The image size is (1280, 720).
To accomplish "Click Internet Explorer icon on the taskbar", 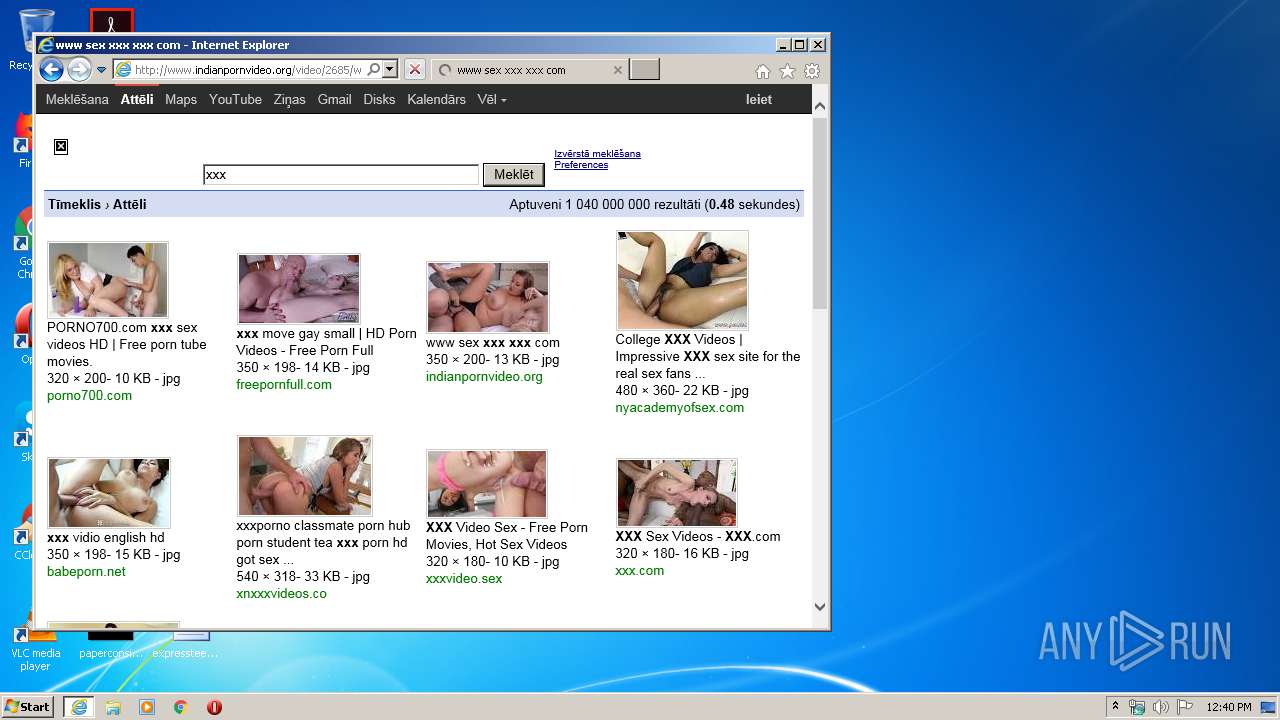I will [79, 707].
